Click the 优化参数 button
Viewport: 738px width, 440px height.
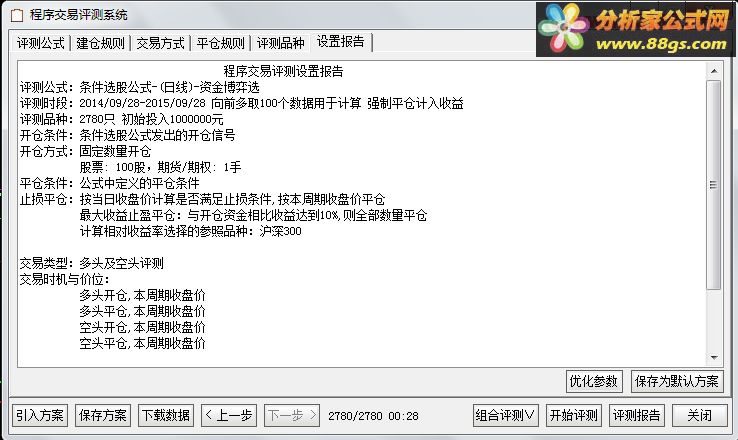point(594,381)
